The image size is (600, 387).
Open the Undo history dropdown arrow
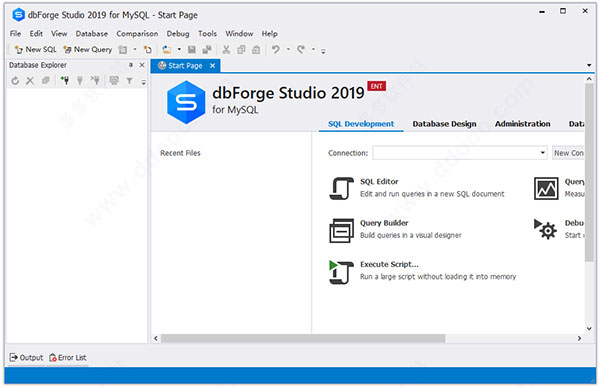pos(288,49)
